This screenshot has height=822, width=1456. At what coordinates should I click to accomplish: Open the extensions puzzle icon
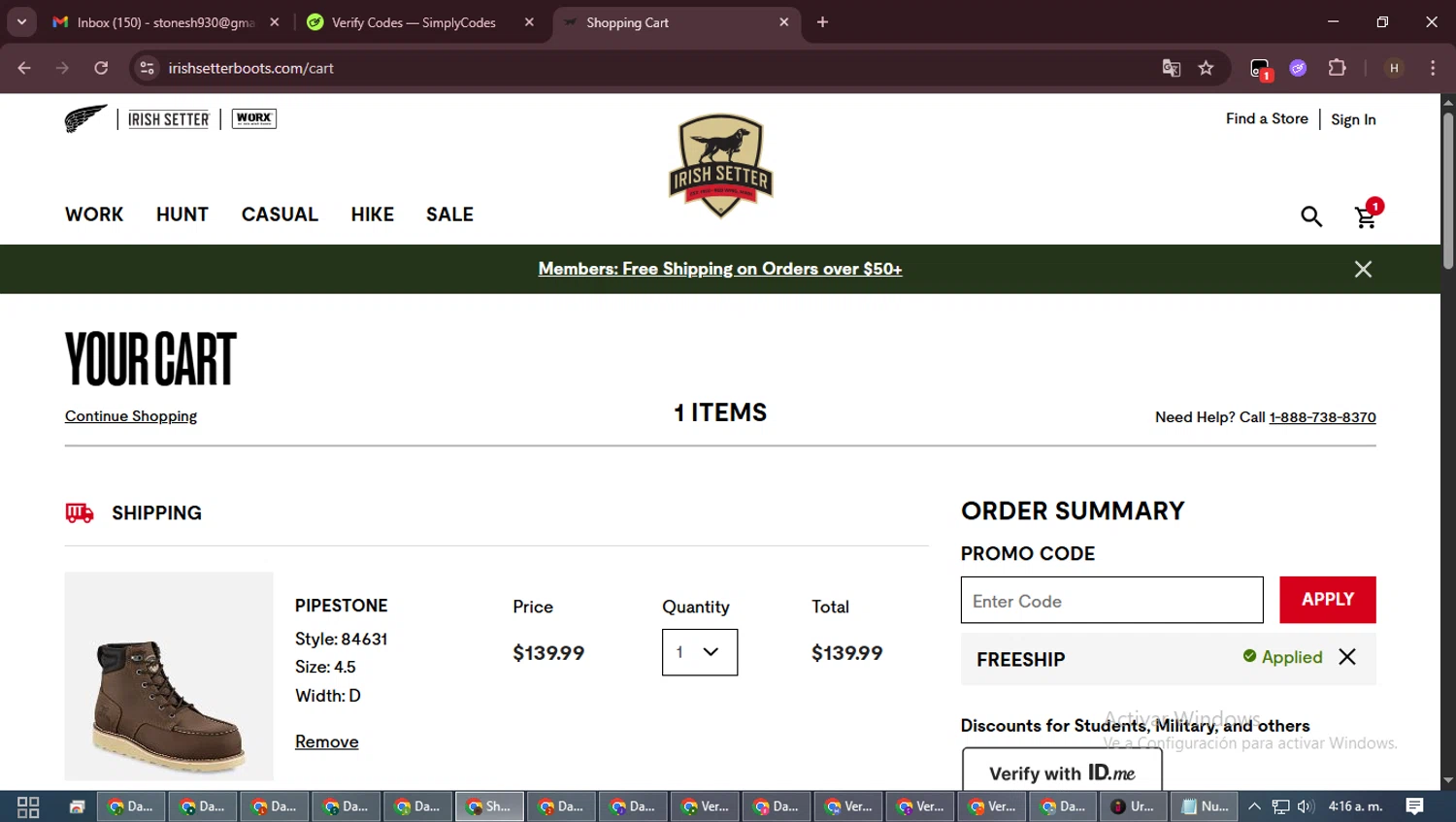(1337, 68)
